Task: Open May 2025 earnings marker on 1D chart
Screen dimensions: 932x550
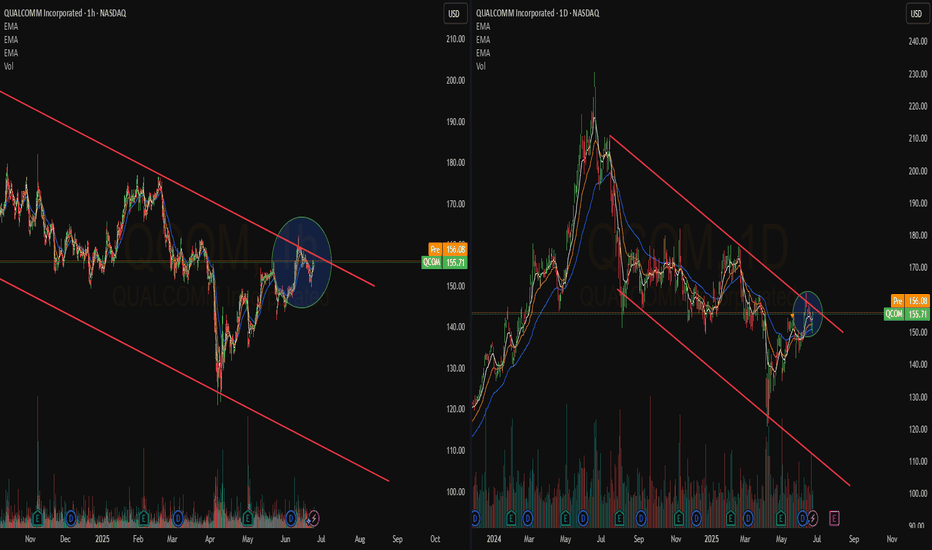Action: (x=781, y=518)
